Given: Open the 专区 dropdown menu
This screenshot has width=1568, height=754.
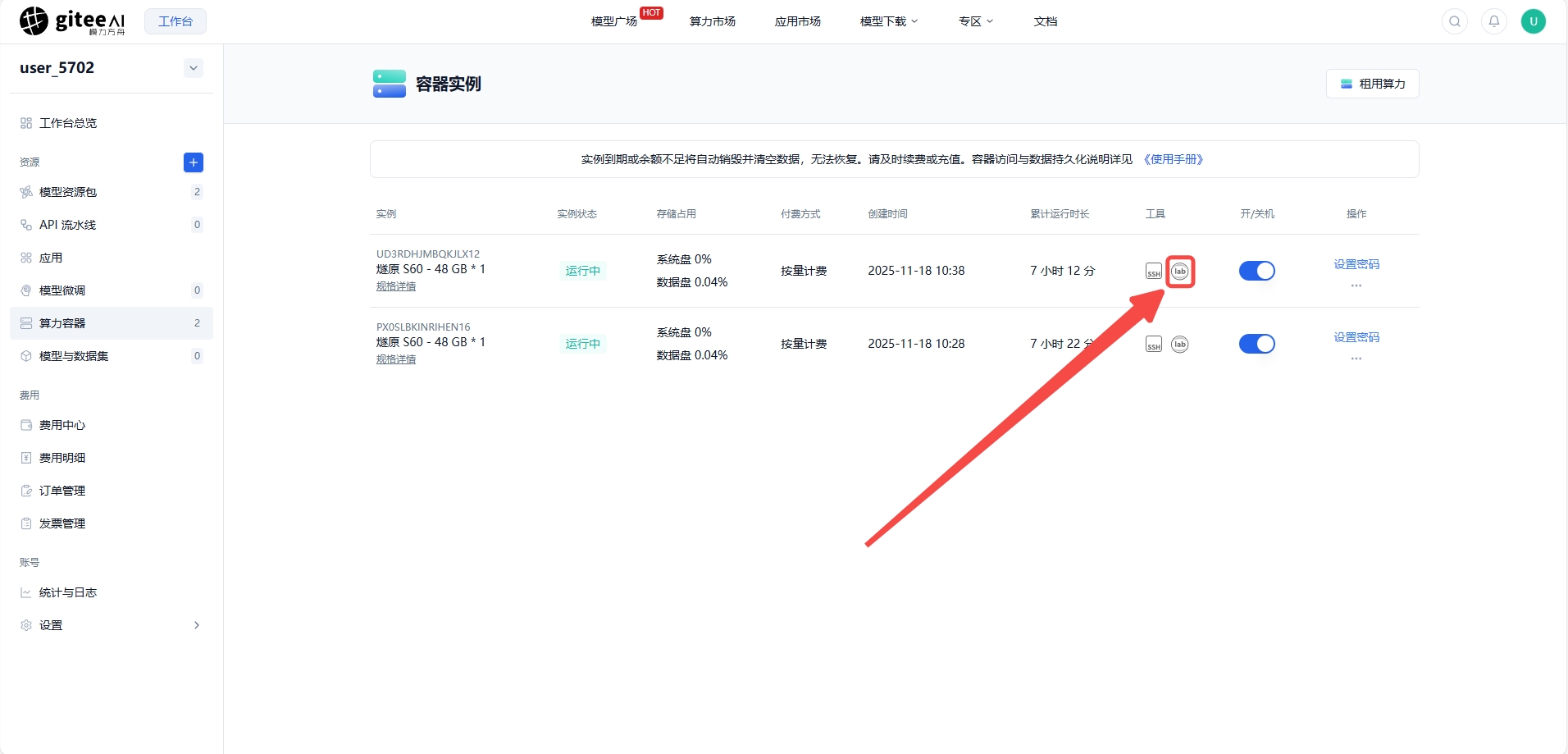Looking at the screenshot, I should coord(976,21).
